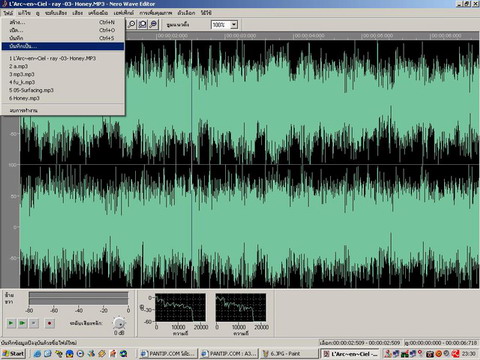This screenshot has width=480, height=360.
Task: Click the right spectrum analyzer graph
Action: [x=241, y=307]
